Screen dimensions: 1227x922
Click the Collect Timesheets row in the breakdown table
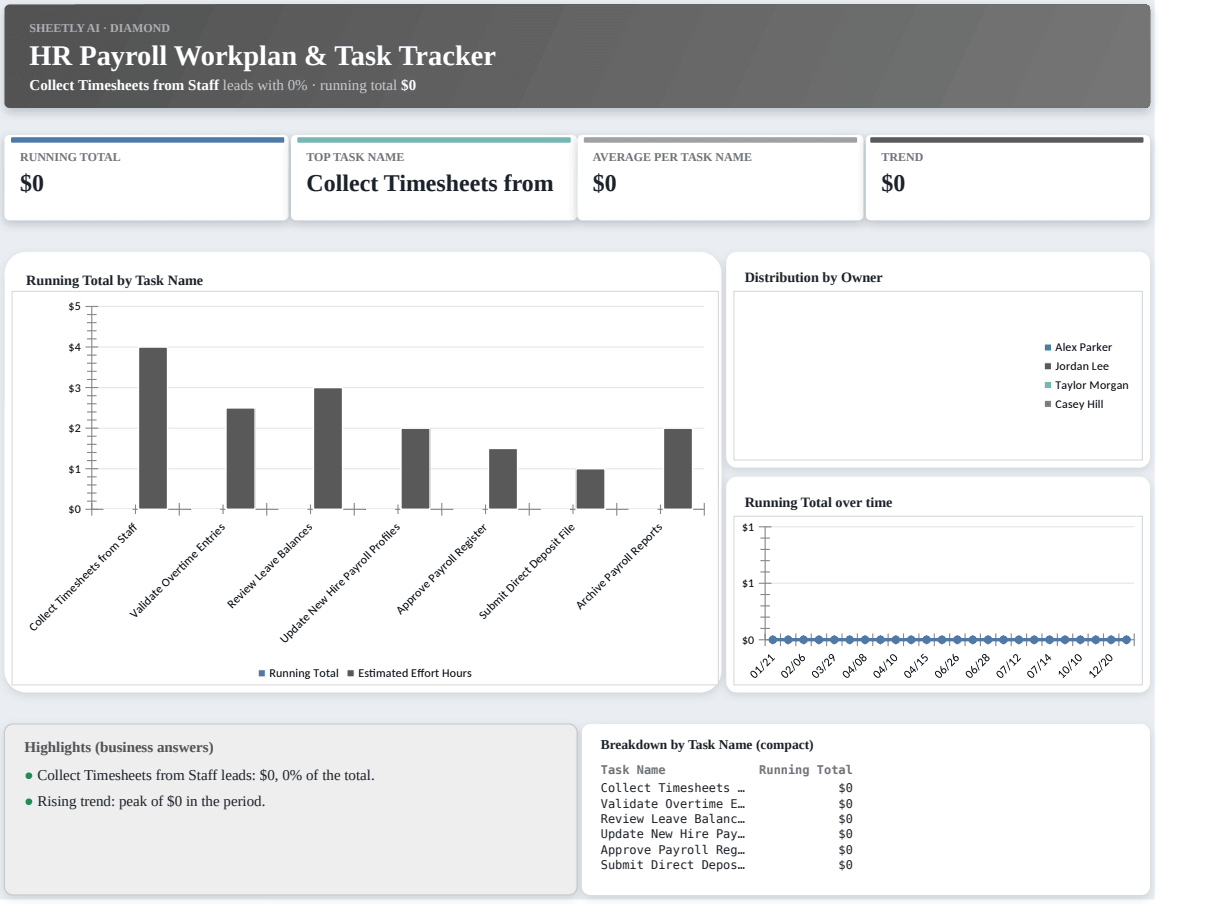(x=726, y=788)
